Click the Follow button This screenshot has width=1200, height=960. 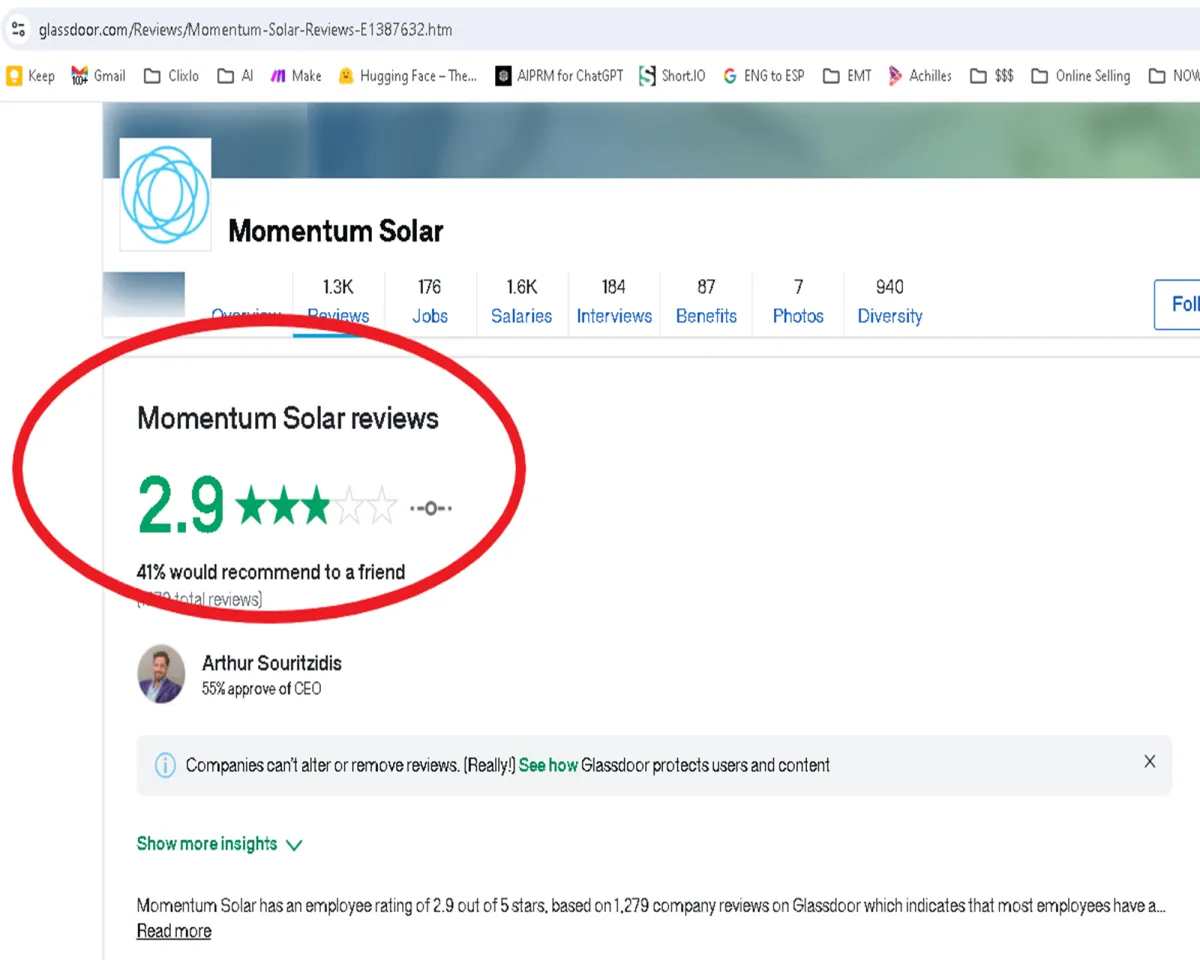[x=1177, y=304]
